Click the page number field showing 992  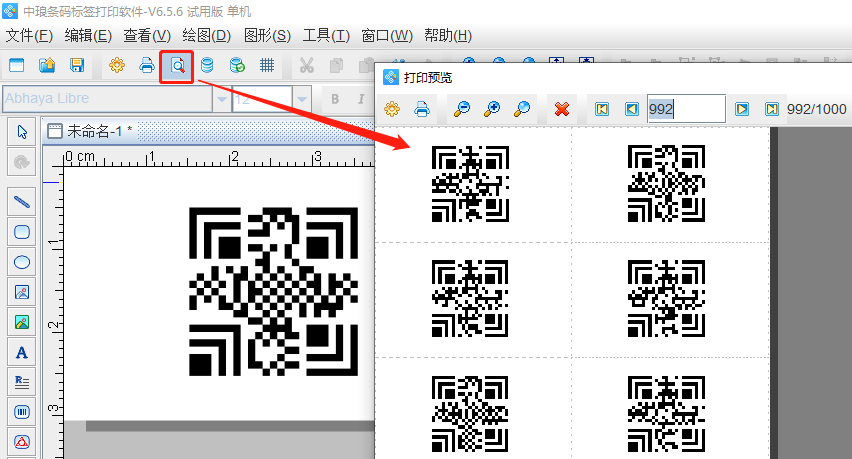pyautogui.click(x=686, y=109)
